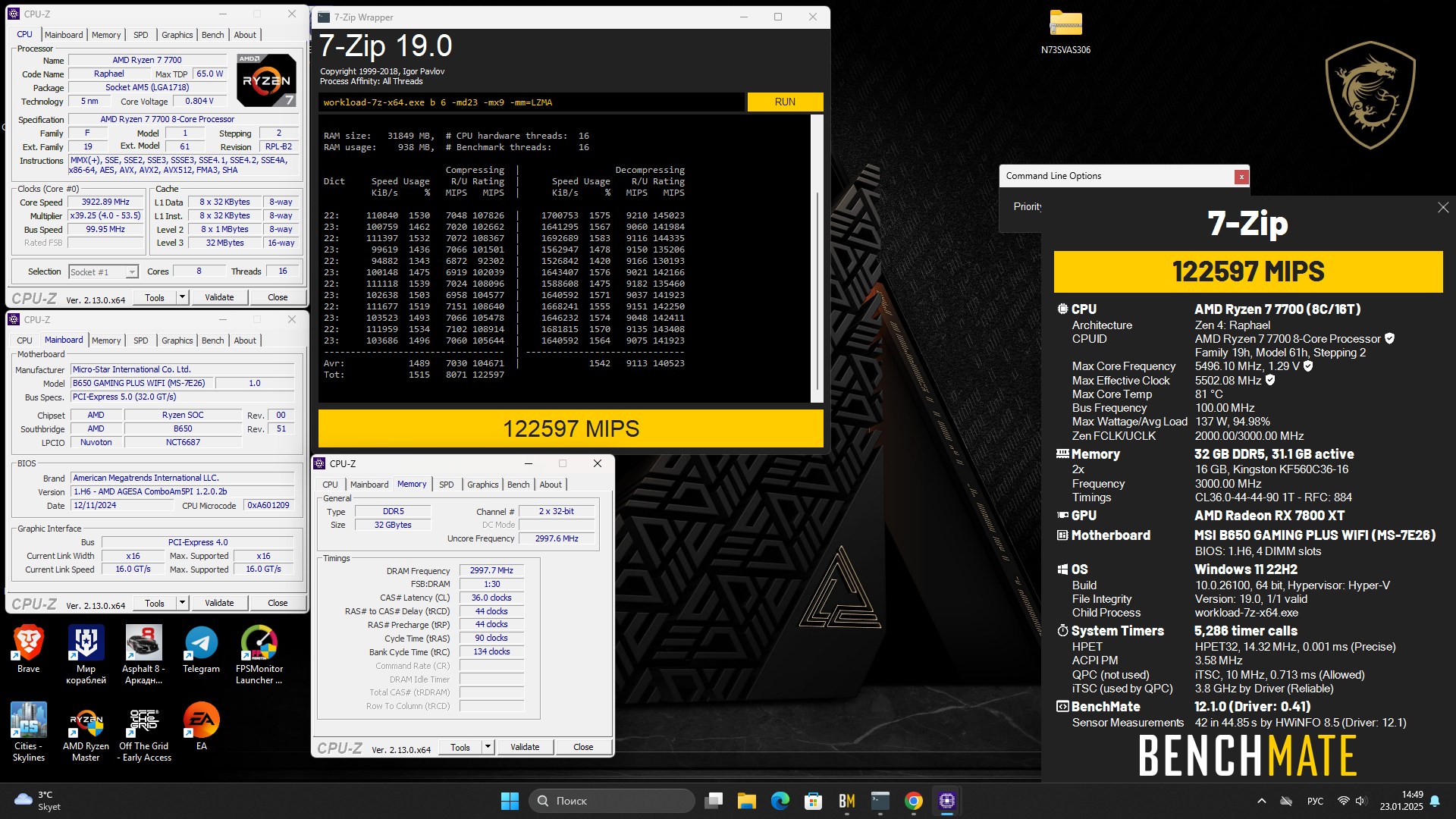
Task: Open the FPSMonitor Launcher desktop icon
Action: coord(259,654)
